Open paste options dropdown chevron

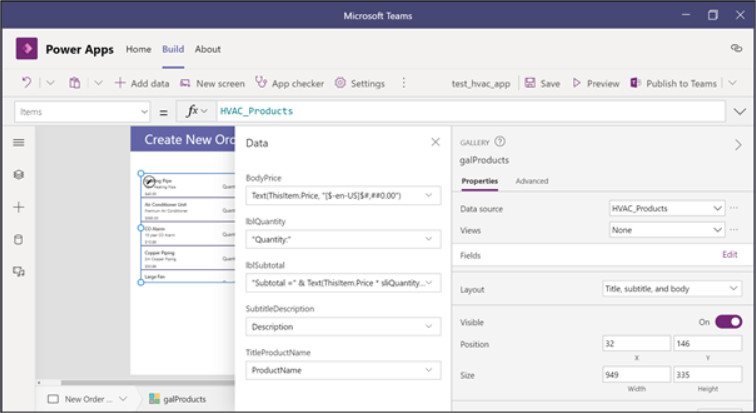[98, 83]
